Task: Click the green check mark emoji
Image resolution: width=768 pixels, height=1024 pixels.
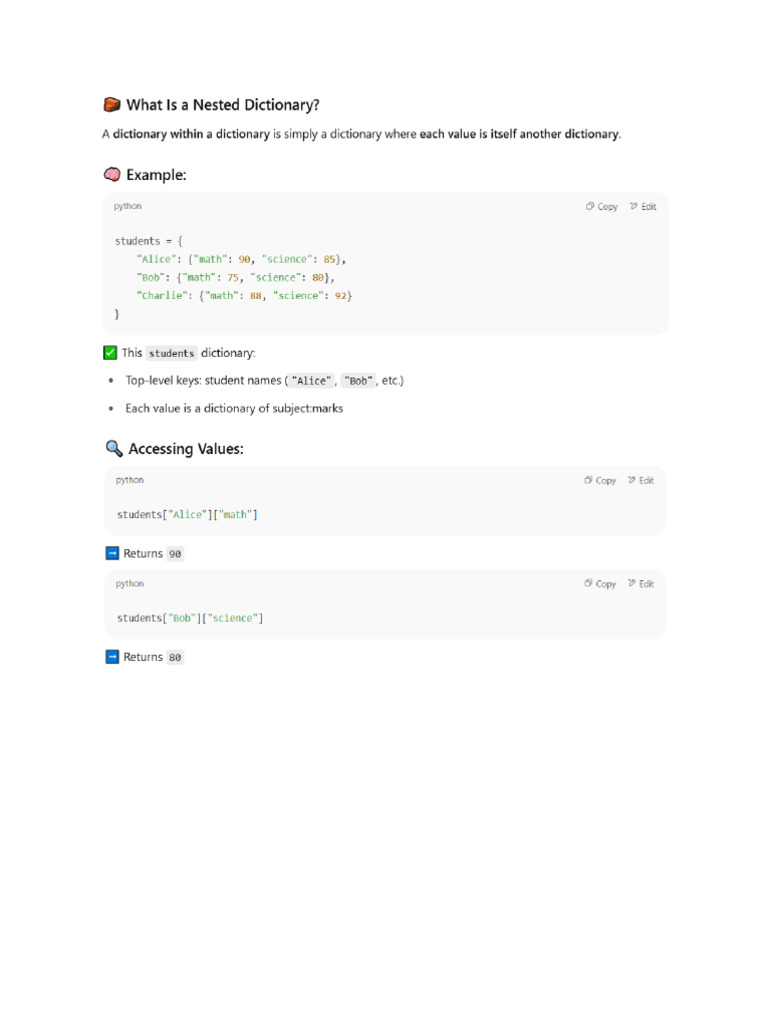Action: click(111, 353)
